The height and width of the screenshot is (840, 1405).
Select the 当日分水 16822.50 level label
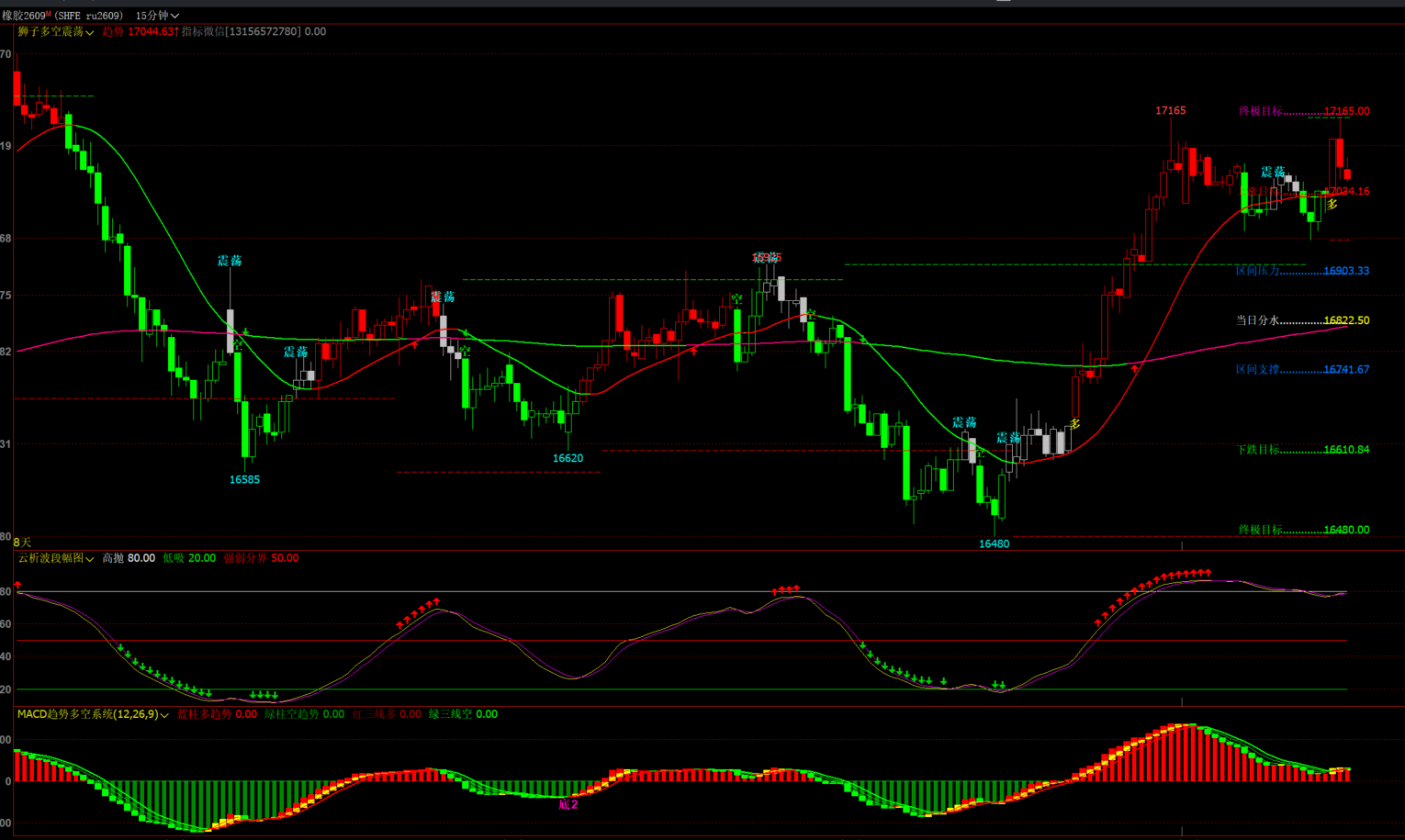click(x=1302, y=320)
